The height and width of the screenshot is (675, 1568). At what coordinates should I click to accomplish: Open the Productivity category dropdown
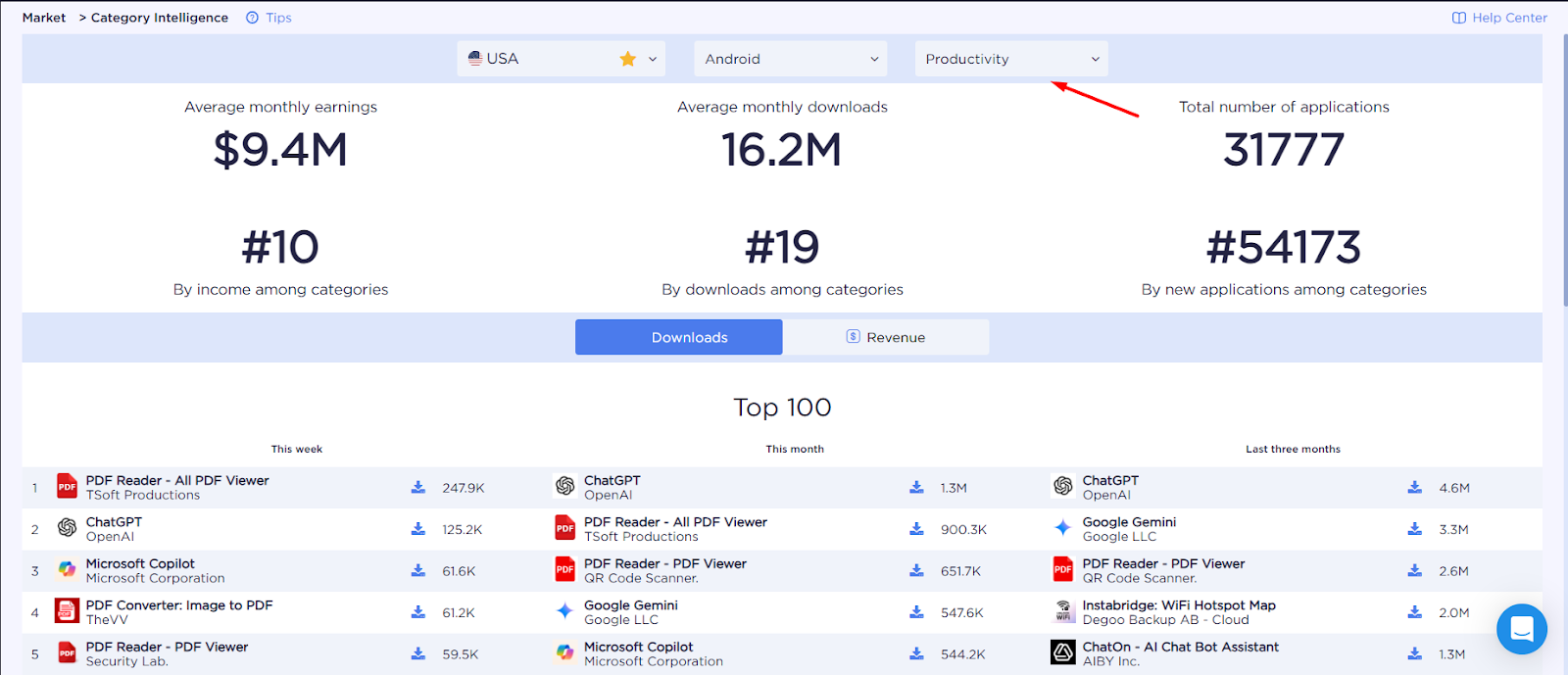tap(1011, 59)
